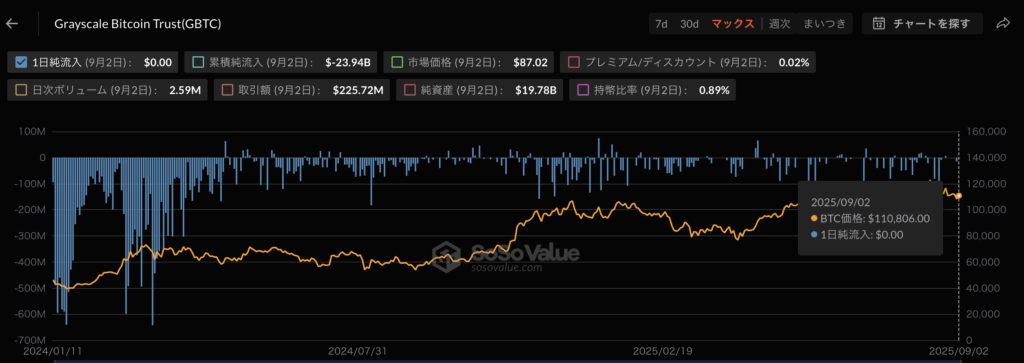Screen dimensions: 1024x363
Task: Share the chart via arrow icon
Action: click(x=1003, y=24)
